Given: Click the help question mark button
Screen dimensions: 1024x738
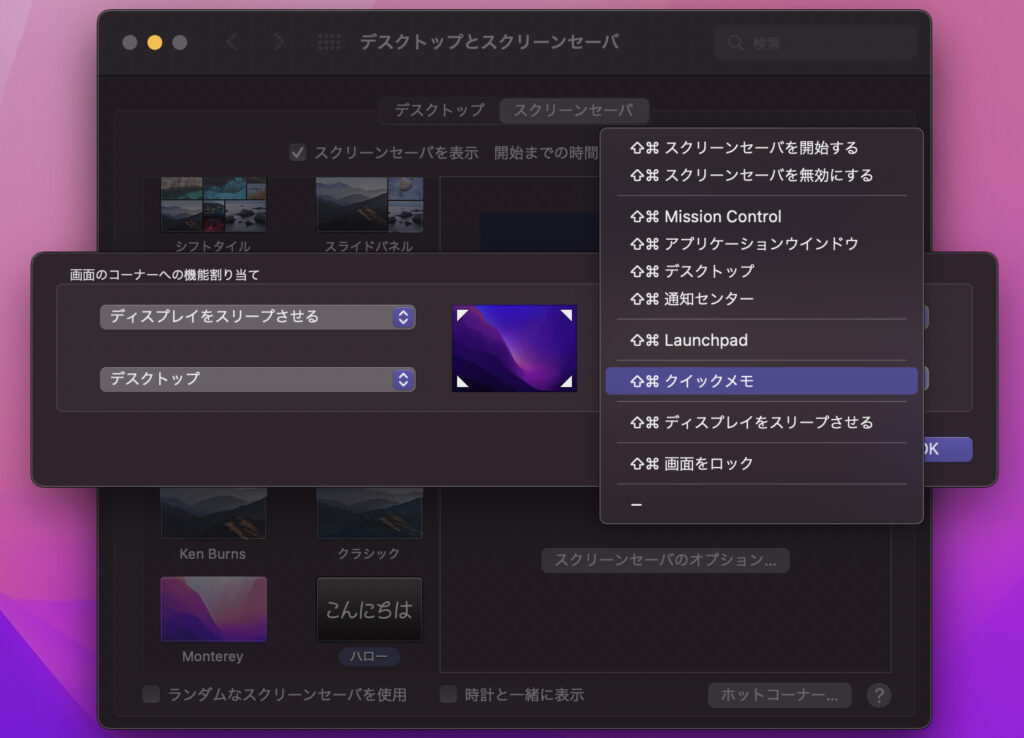Looking at the screenshot, I should (879, 695).
